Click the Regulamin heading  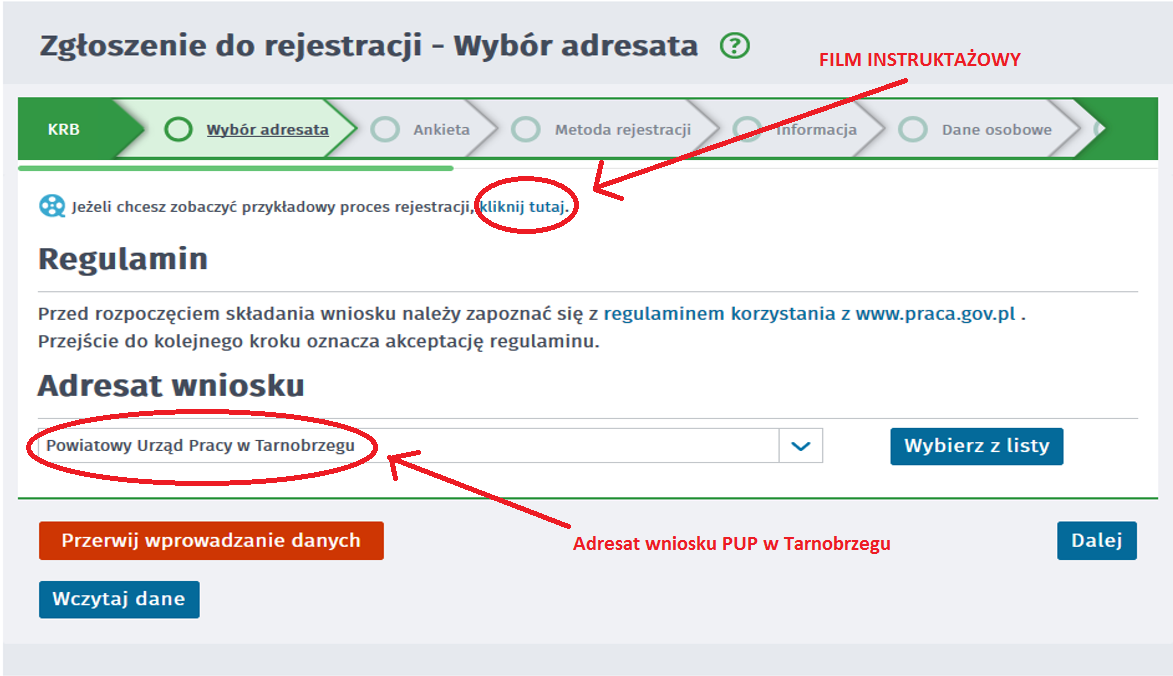123,259
